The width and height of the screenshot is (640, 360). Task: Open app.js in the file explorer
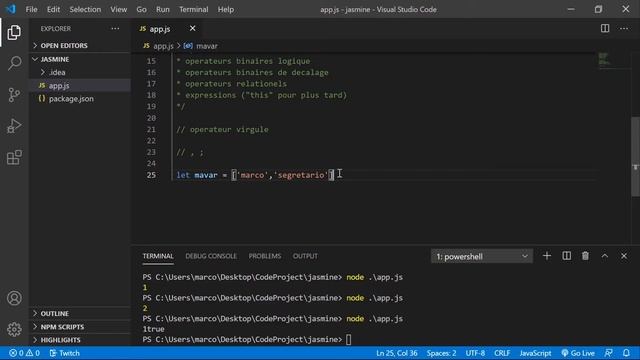click(80, 86)
